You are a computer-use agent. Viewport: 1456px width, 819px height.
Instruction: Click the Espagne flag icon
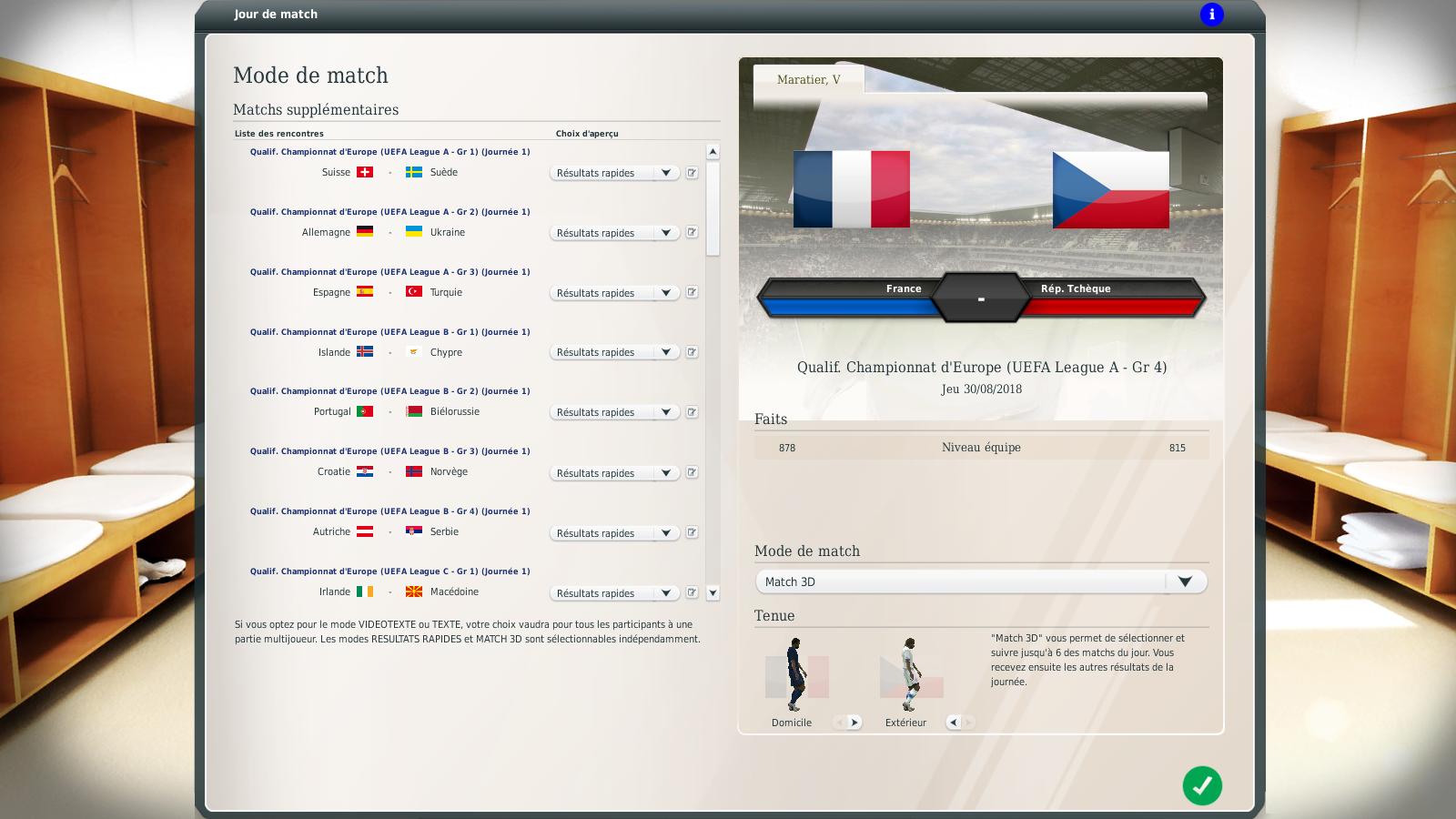(x=365, y=292)
